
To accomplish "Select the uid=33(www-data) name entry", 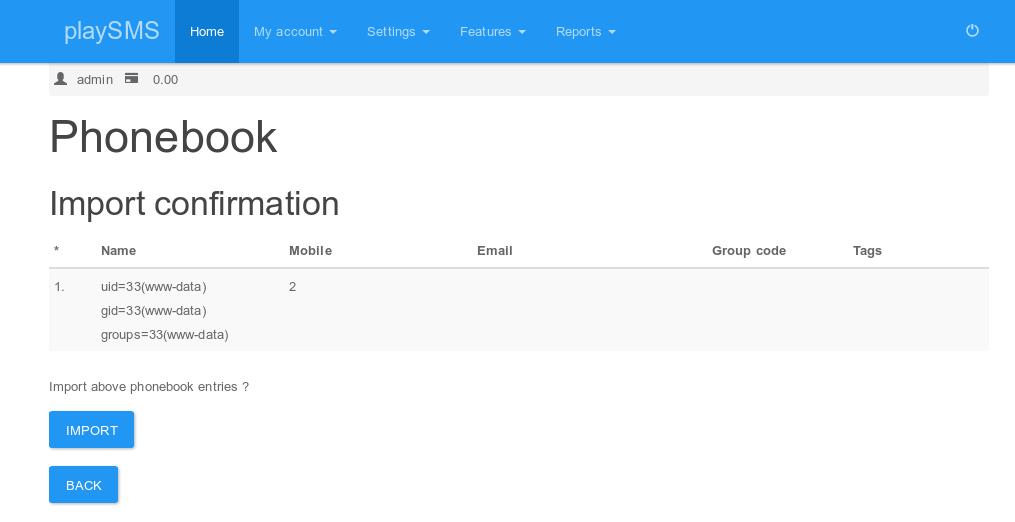I will (153, 287).
